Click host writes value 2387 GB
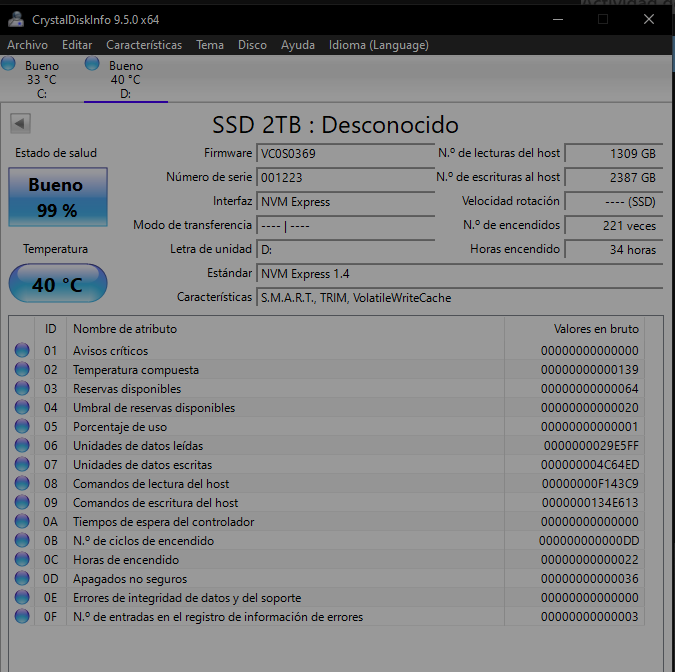Screen dimensions: 675x672 click(x=614, y=177)
